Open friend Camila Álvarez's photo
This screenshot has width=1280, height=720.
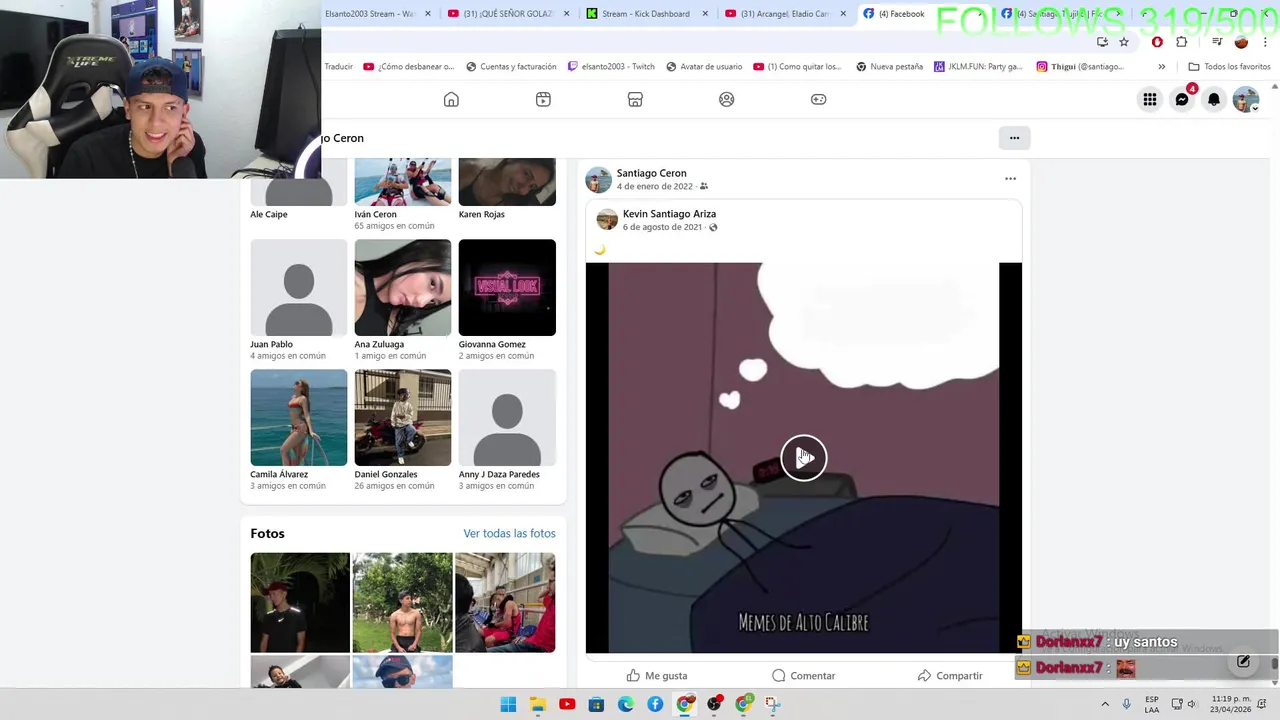(x=298, y=417)
